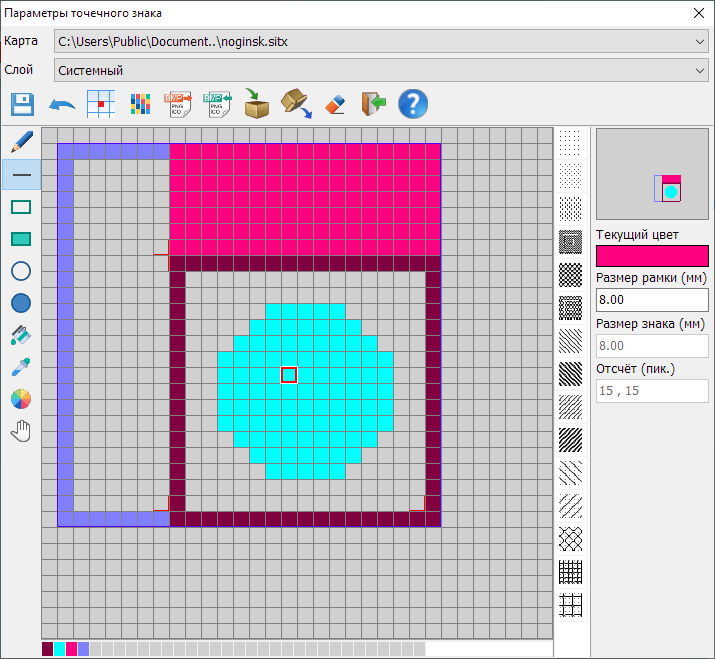Activate the eyedropper color picker tool
This screenshot has width=715, height=659.
tap(21, 367)
